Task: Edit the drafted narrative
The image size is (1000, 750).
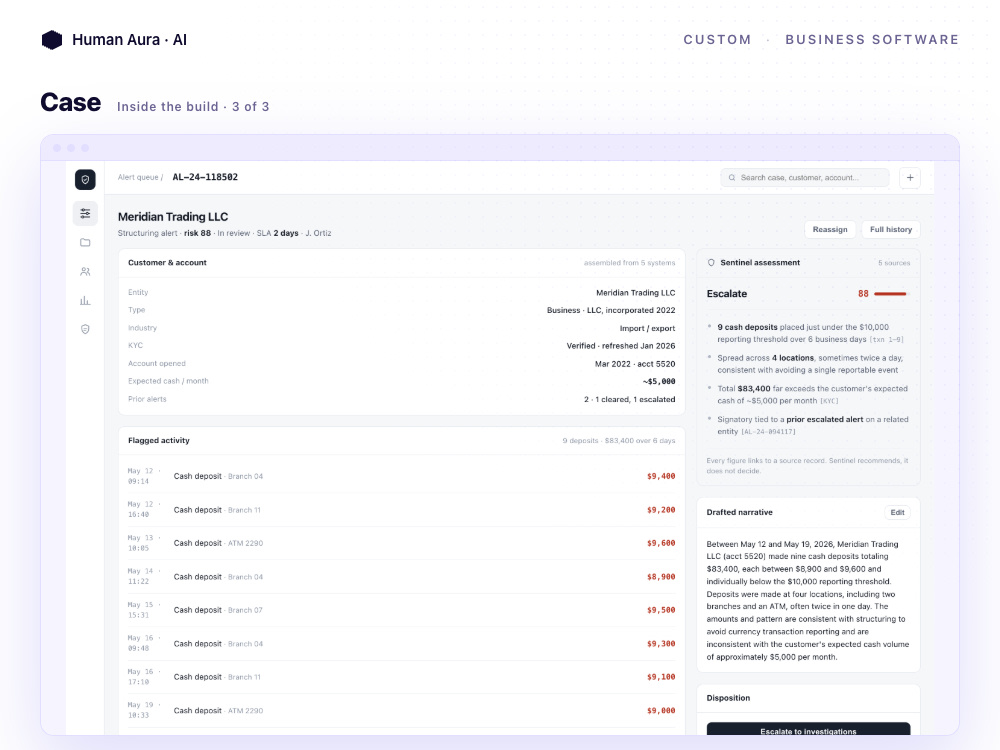Action: pyautogui.click(x=897, y=513)
